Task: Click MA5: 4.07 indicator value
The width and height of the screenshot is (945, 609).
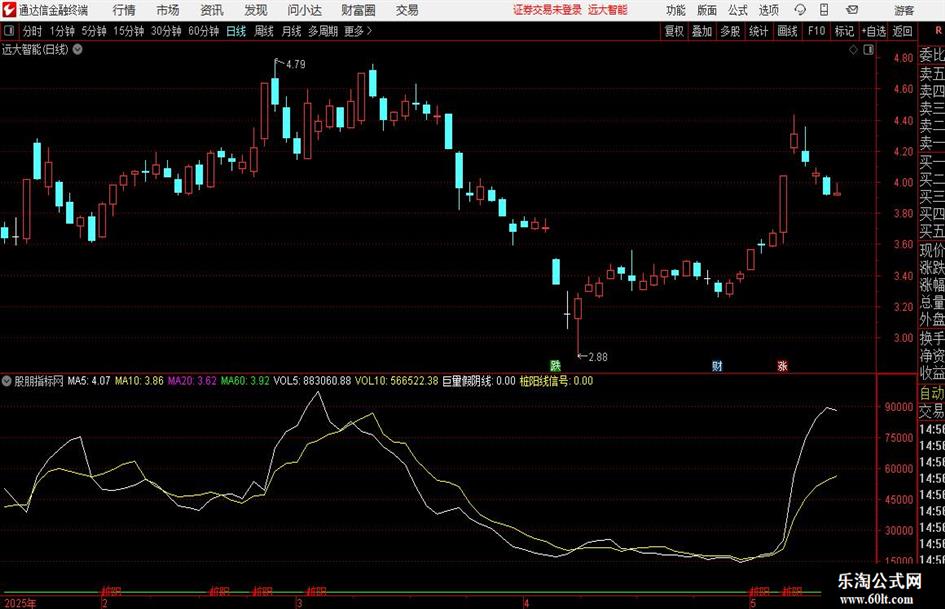Action: (89, 381)
